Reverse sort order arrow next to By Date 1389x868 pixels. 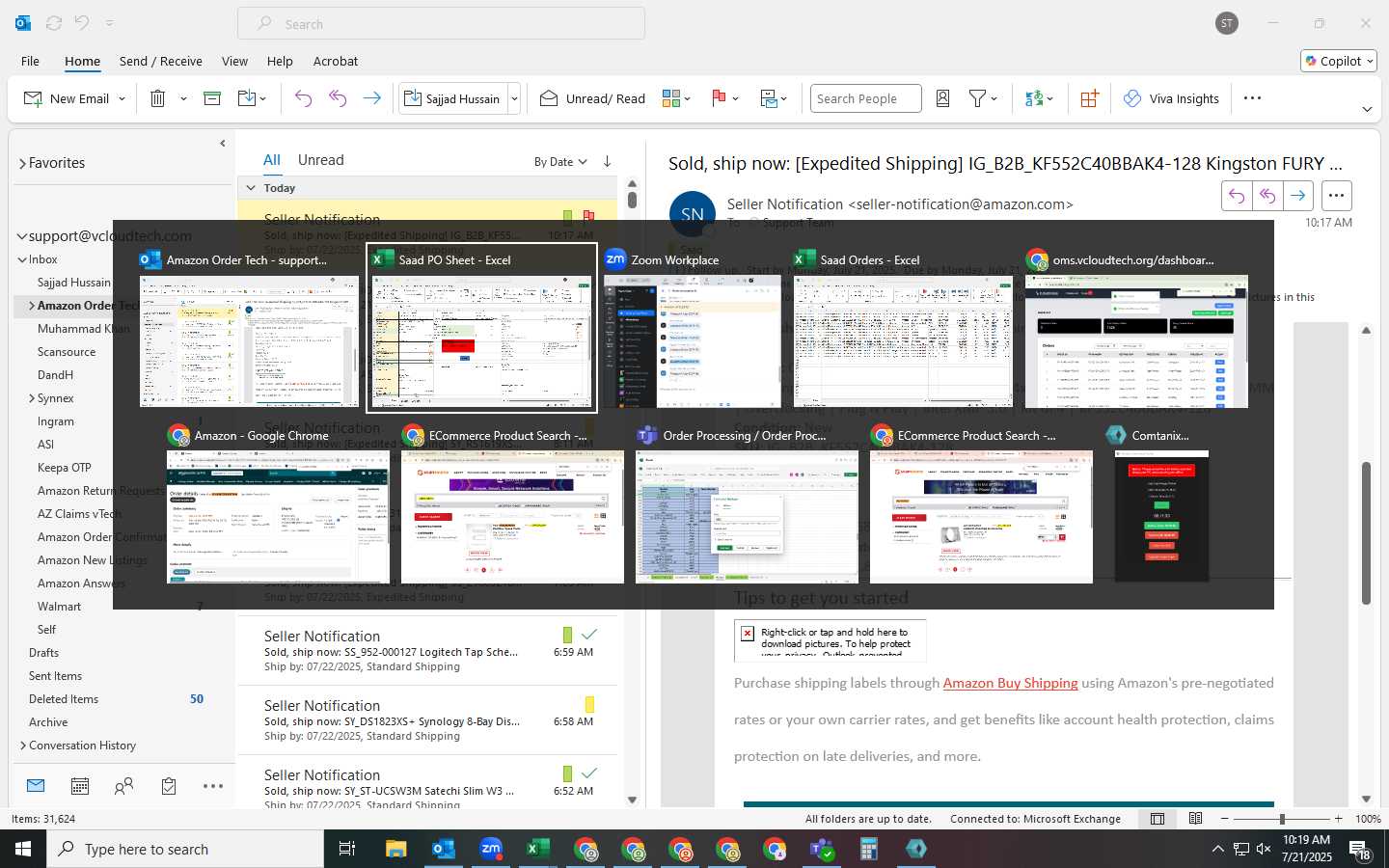click(607, 161)
